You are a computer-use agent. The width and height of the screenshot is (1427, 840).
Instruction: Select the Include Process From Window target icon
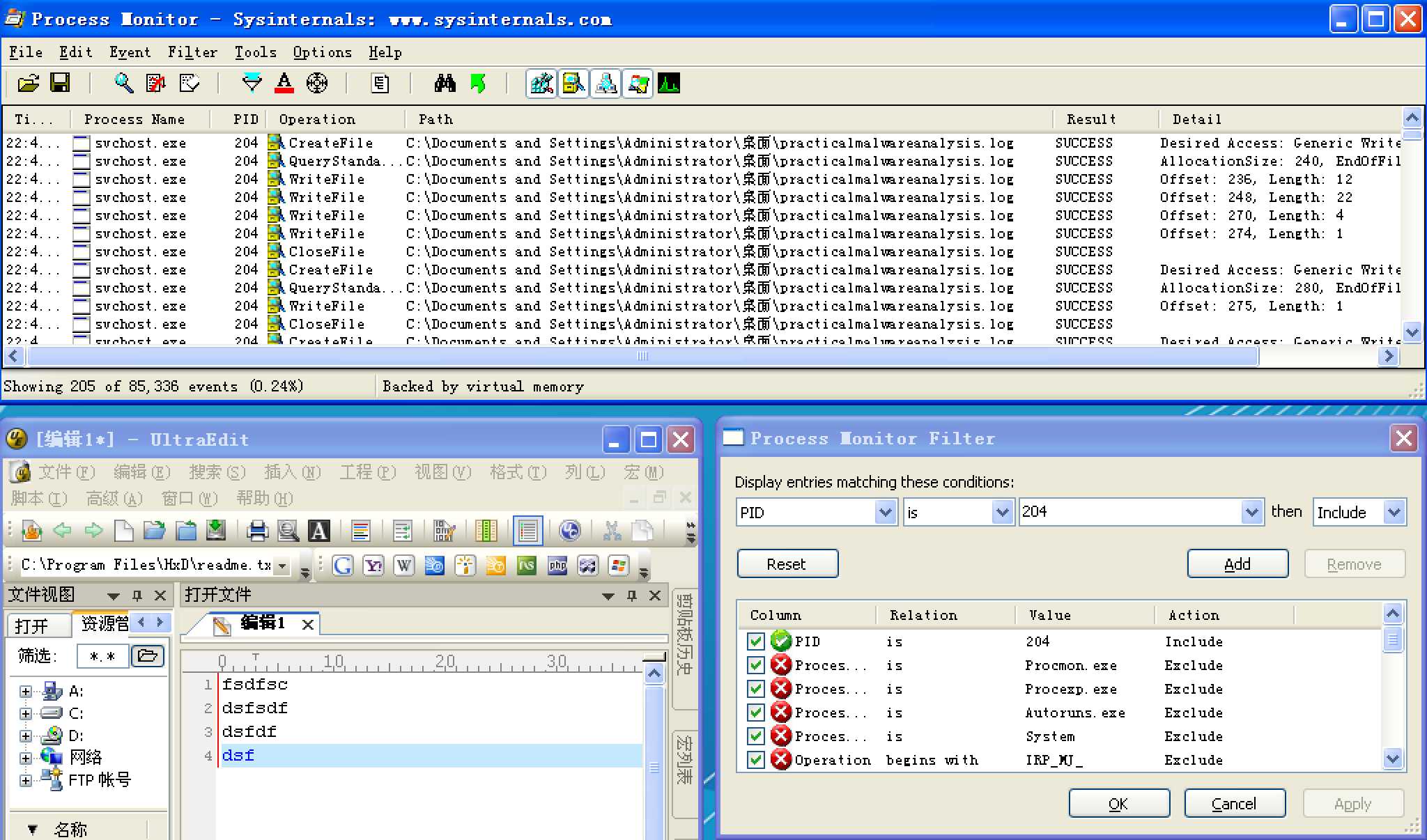[317, 84]
